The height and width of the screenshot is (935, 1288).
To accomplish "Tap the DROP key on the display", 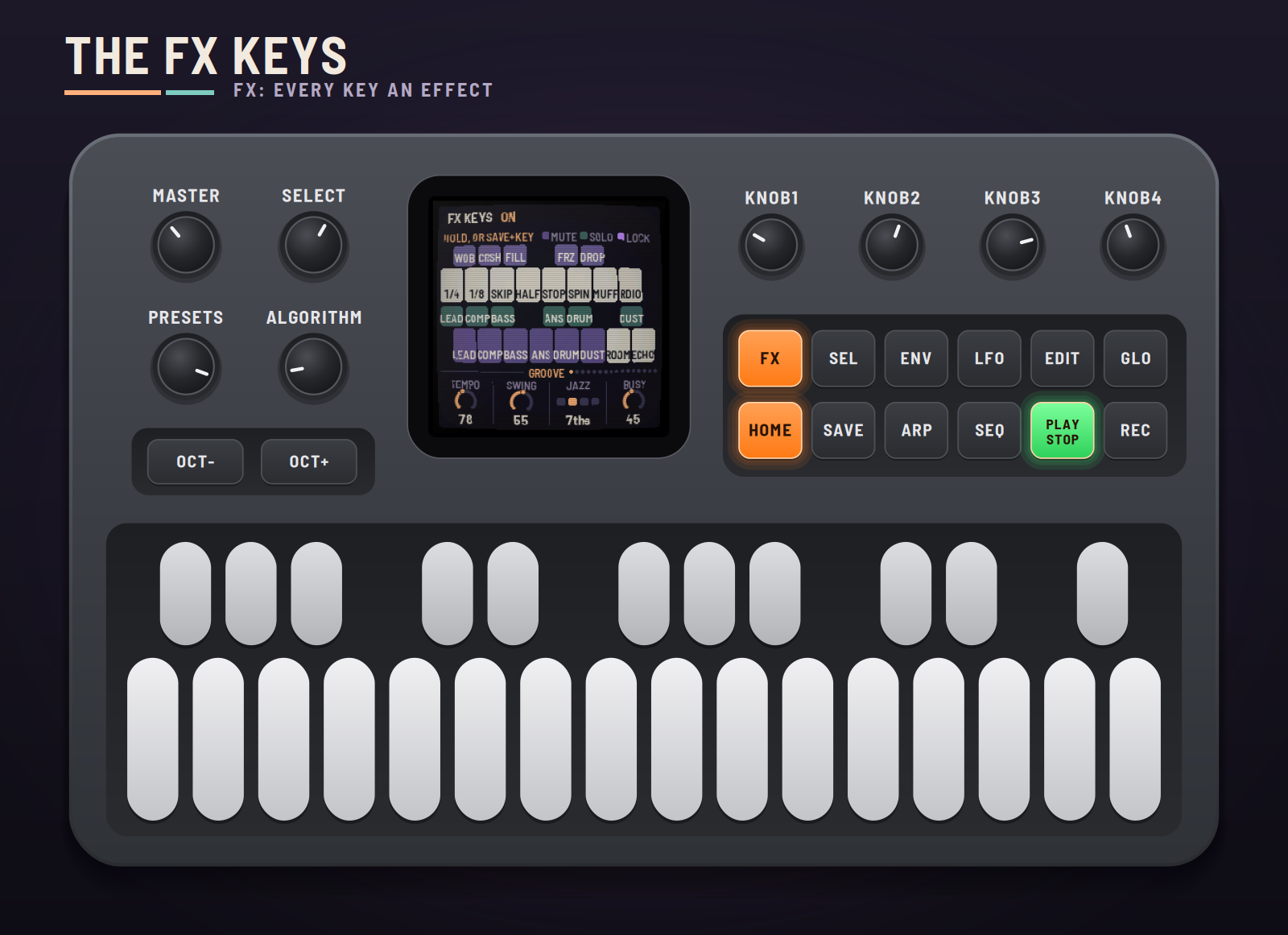I will coord(592,254).
